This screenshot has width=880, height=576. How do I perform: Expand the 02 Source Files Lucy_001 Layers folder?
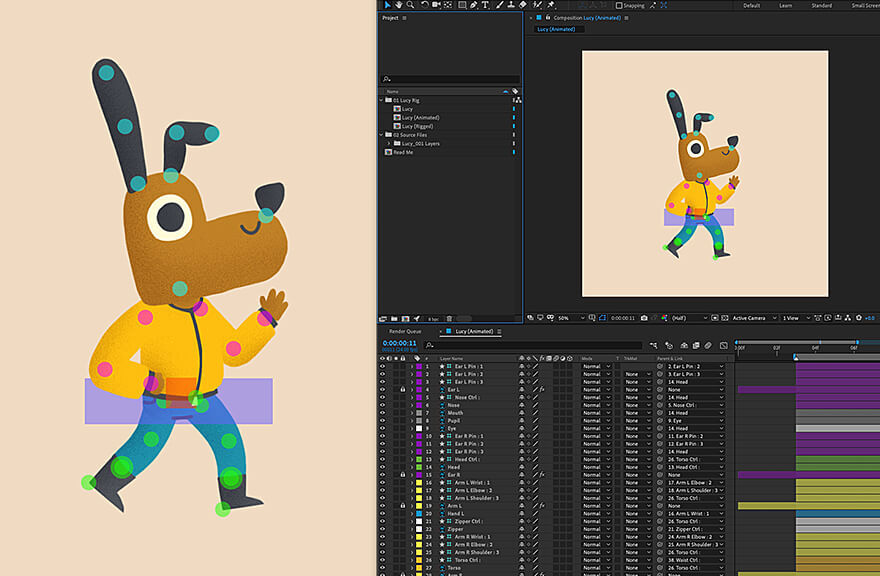click(388, 143)
